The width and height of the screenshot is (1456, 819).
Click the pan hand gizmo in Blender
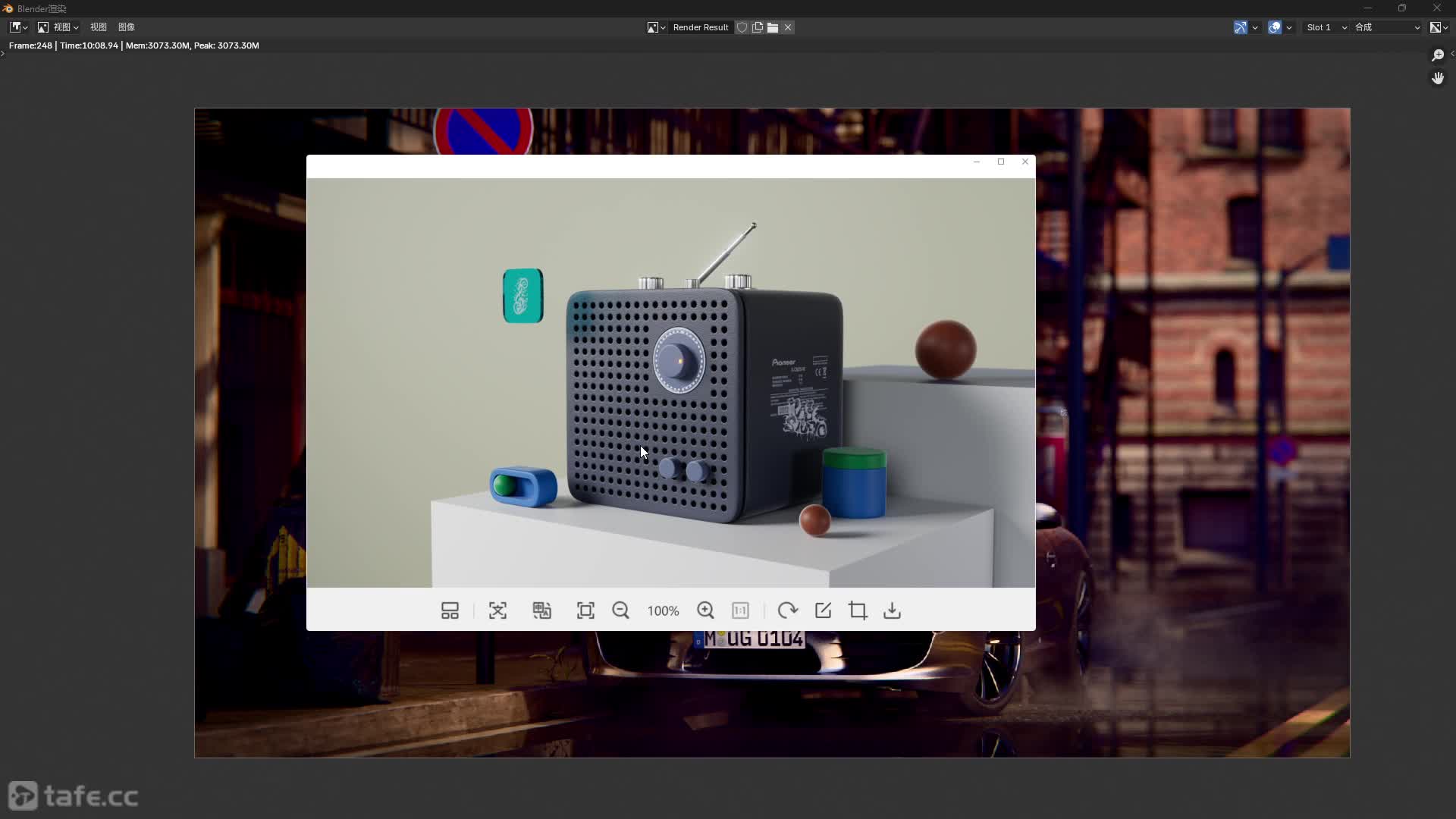1437,78
